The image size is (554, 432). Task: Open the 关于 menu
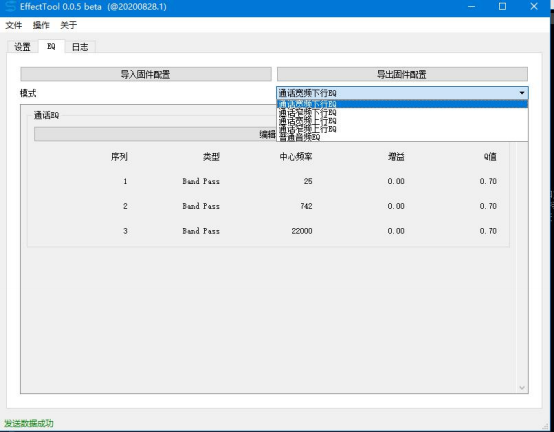click(x=69, y=25)
